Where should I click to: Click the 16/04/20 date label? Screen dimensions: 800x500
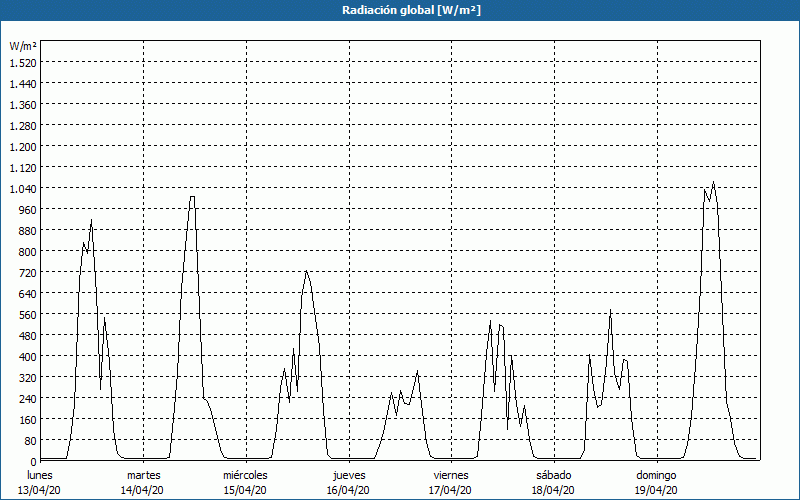click(348, 490)
